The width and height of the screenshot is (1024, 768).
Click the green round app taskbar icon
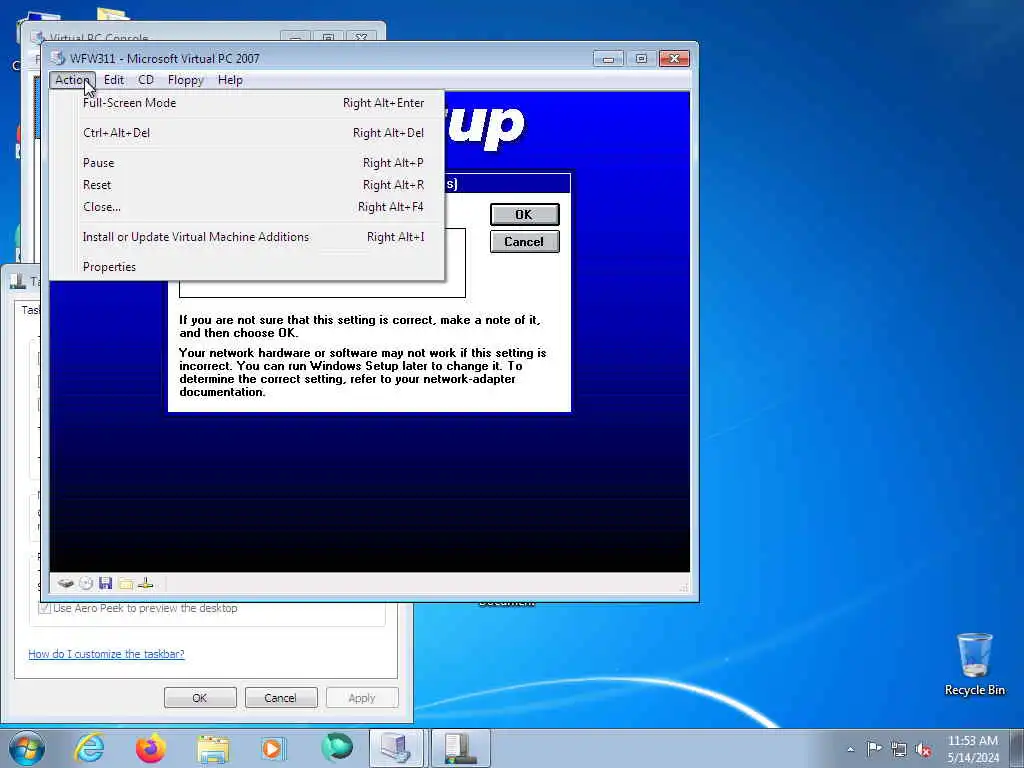(x=336, y=748)
